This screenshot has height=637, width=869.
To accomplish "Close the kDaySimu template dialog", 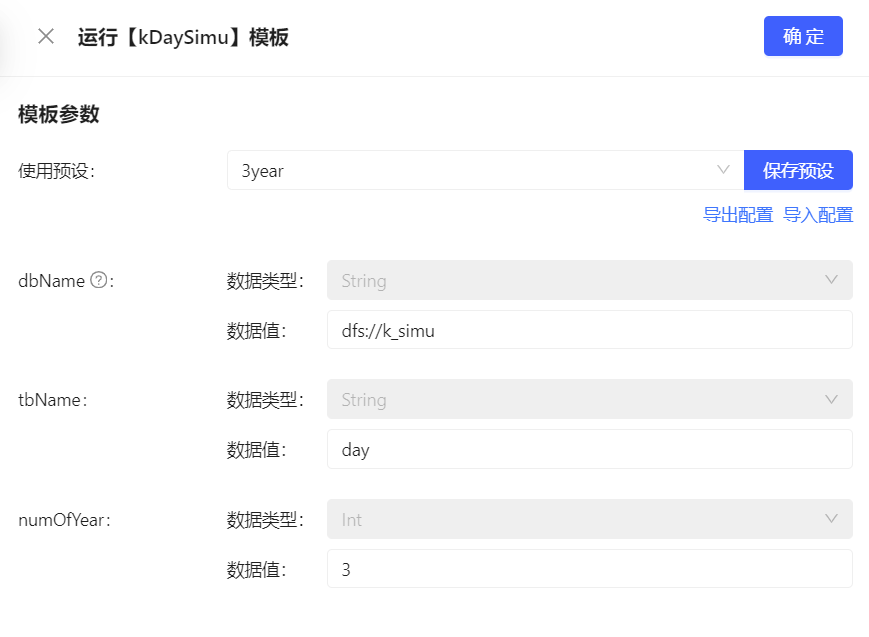I will point(46,37).
